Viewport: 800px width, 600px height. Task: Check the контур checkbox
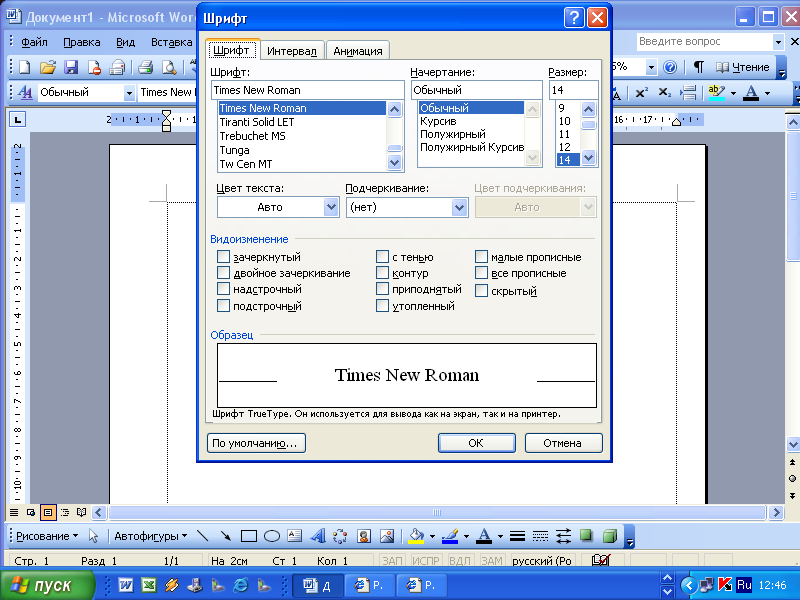[382, 272]
